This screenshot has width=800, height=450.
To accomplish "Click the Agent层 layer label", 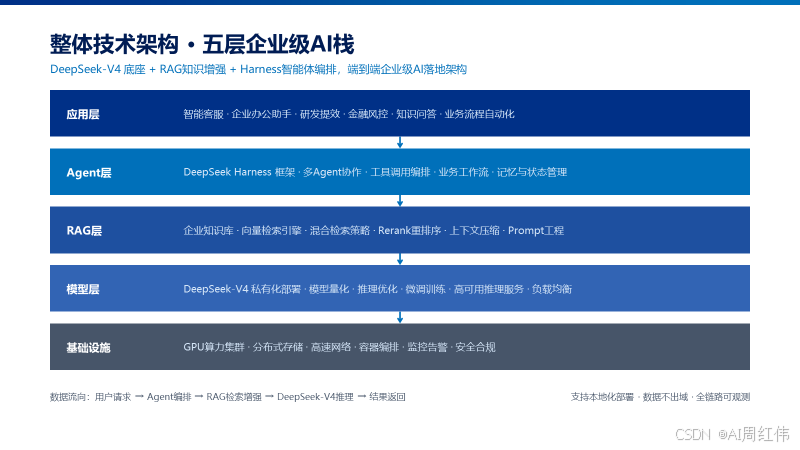I will [x=89, y=173].
